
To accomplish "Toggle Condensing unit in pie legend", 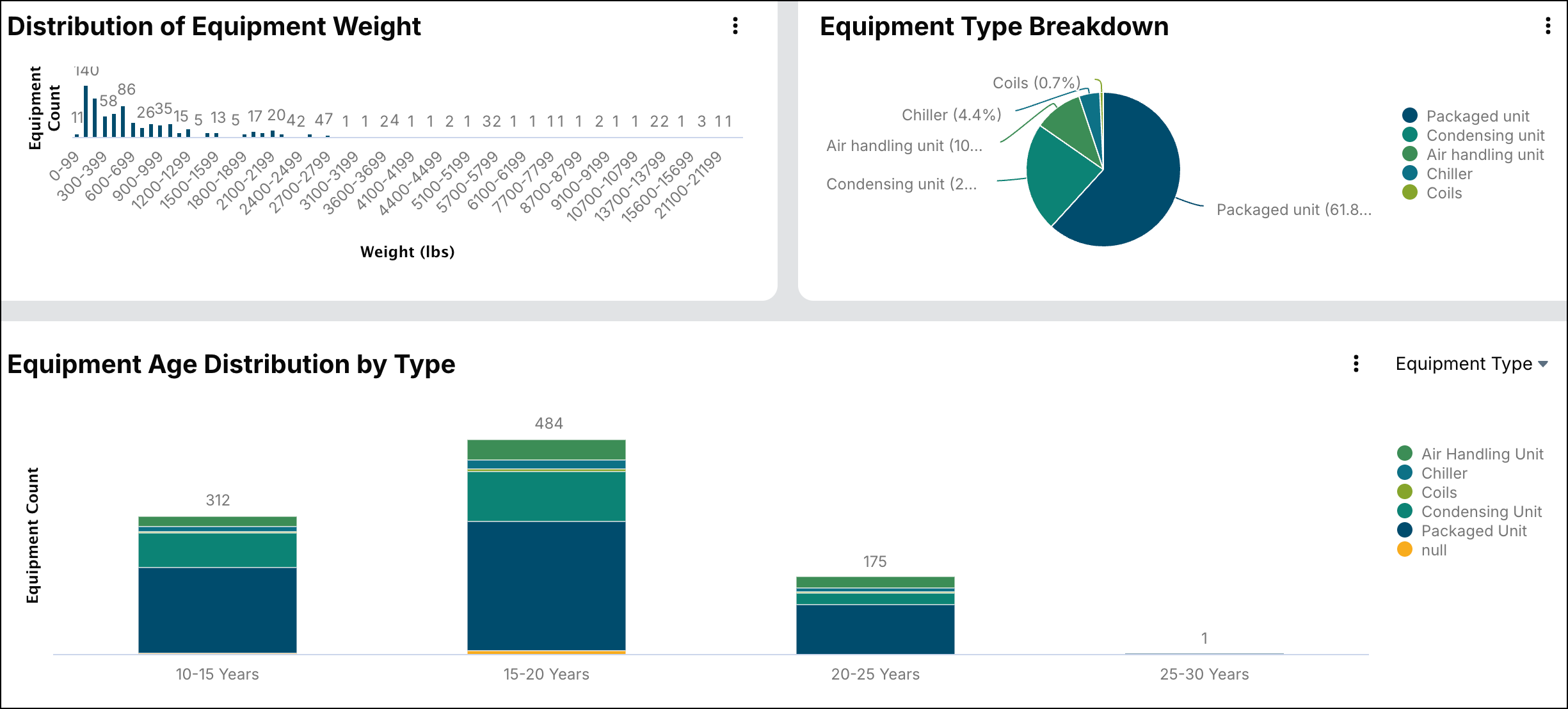I will [1485, 136].
